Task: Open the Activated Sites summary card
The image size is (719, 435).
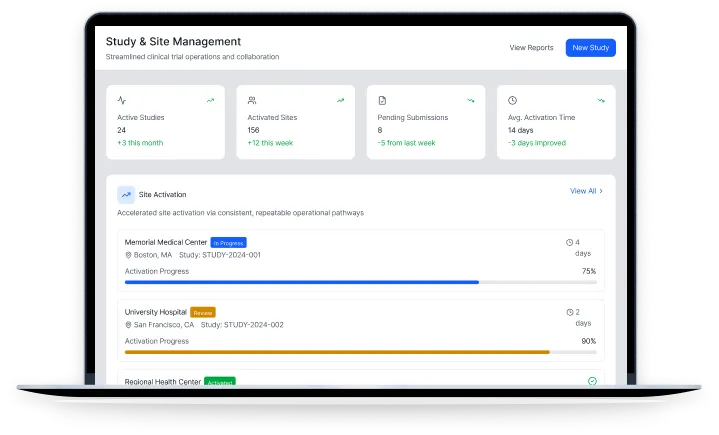Action: pos(295,122)
